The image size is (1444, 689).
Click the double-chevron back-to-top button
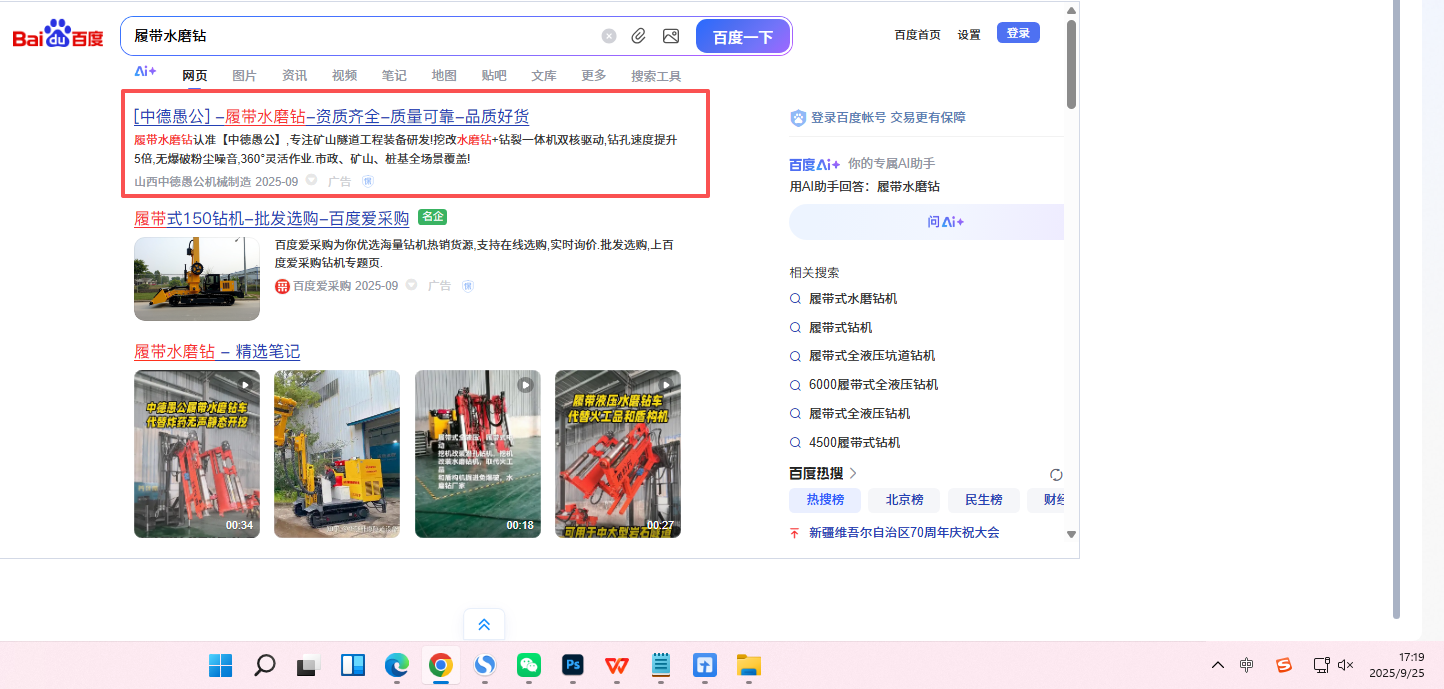pos(484,624)
